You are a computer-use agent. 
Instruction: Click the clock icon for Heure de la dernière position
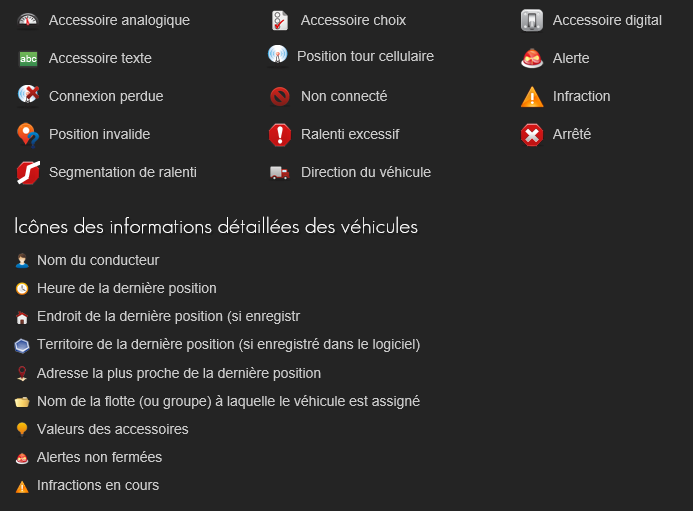[x=22, y=289]
